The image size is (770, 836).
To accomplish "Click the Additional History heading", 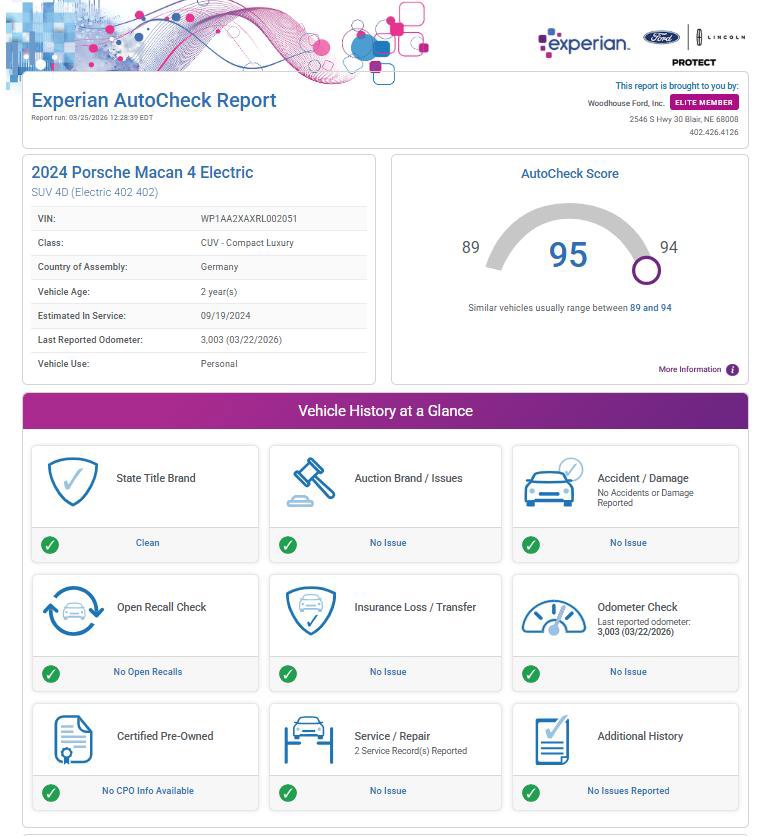I will pyautogui.click(x=640, y=736).
